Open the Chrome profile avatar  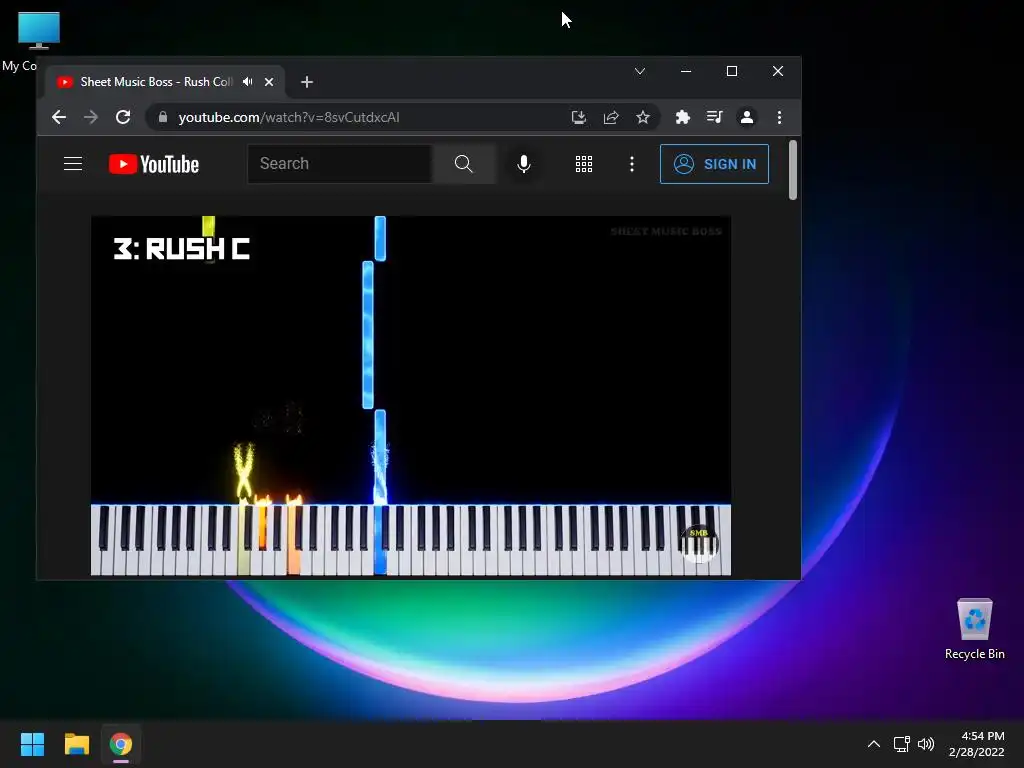click(746, 117)
